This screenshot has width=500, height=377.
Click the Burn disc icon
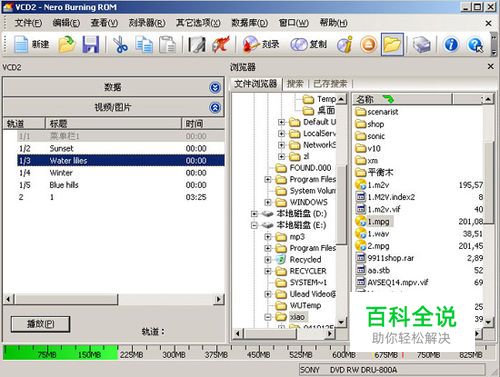tap(251, 44)
